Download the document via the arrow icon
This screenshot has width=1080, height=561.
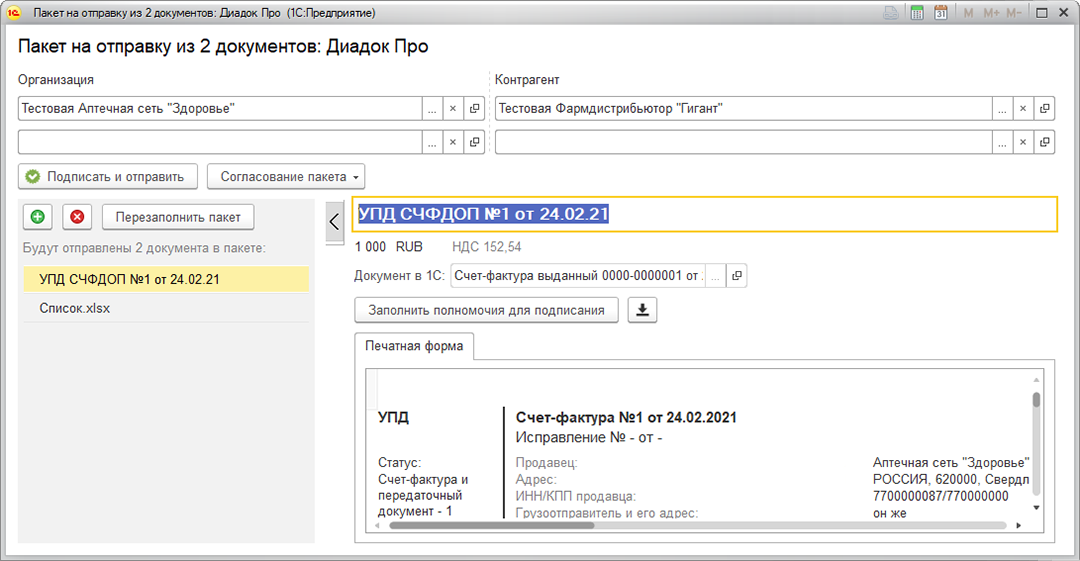(642, 310)
